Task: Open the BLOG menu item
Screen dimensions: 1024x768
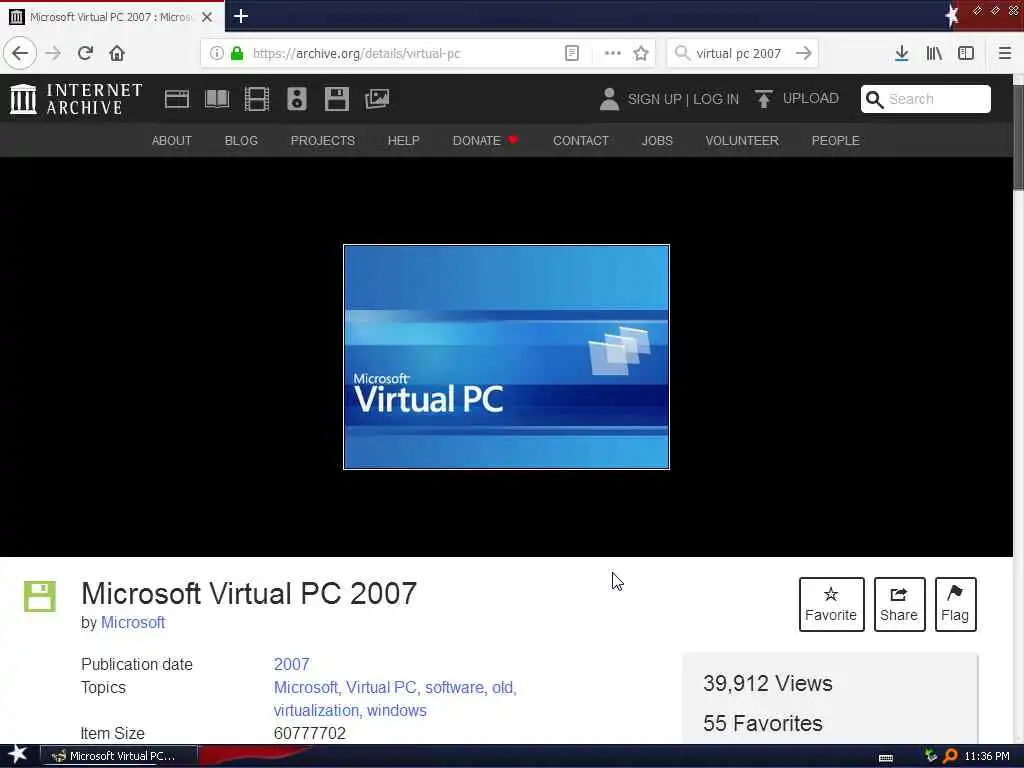Action: (241, 140)
